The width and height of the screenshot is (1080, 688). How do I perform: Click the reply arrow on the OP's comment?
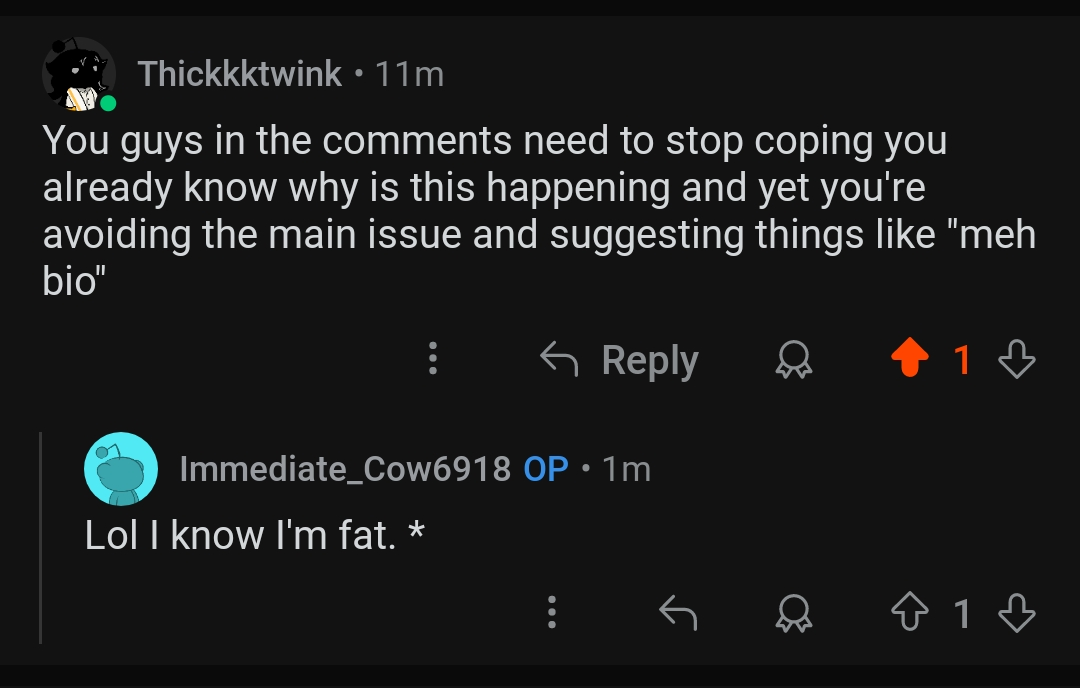click(677, 612)
